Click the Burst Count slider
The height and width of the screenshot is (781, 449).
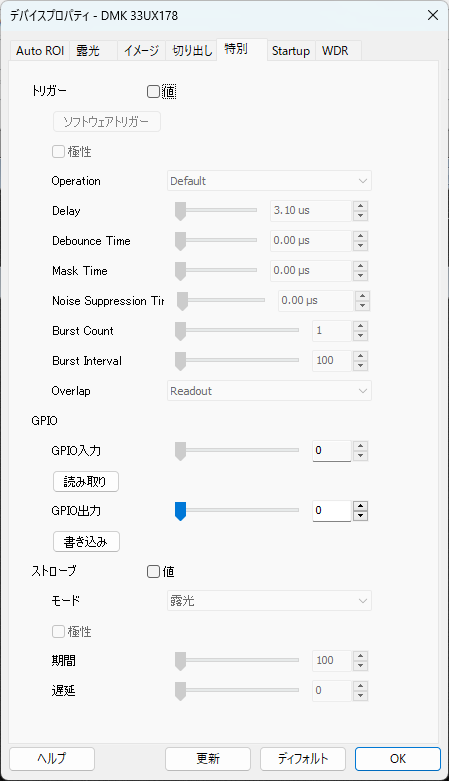click(237, 331)
